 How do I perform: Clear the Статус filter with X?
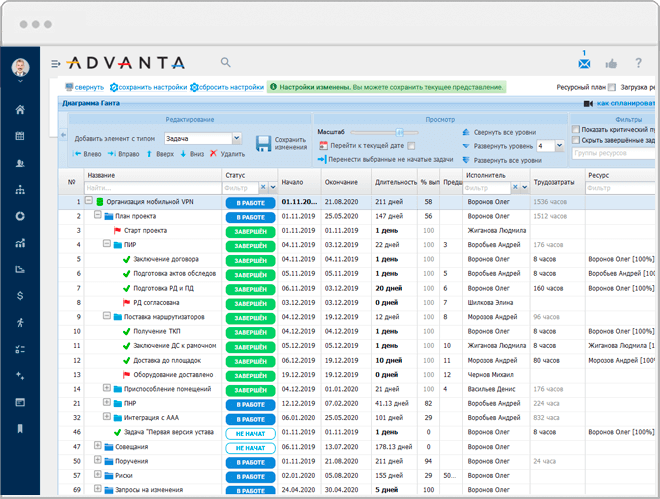[263, 187]
